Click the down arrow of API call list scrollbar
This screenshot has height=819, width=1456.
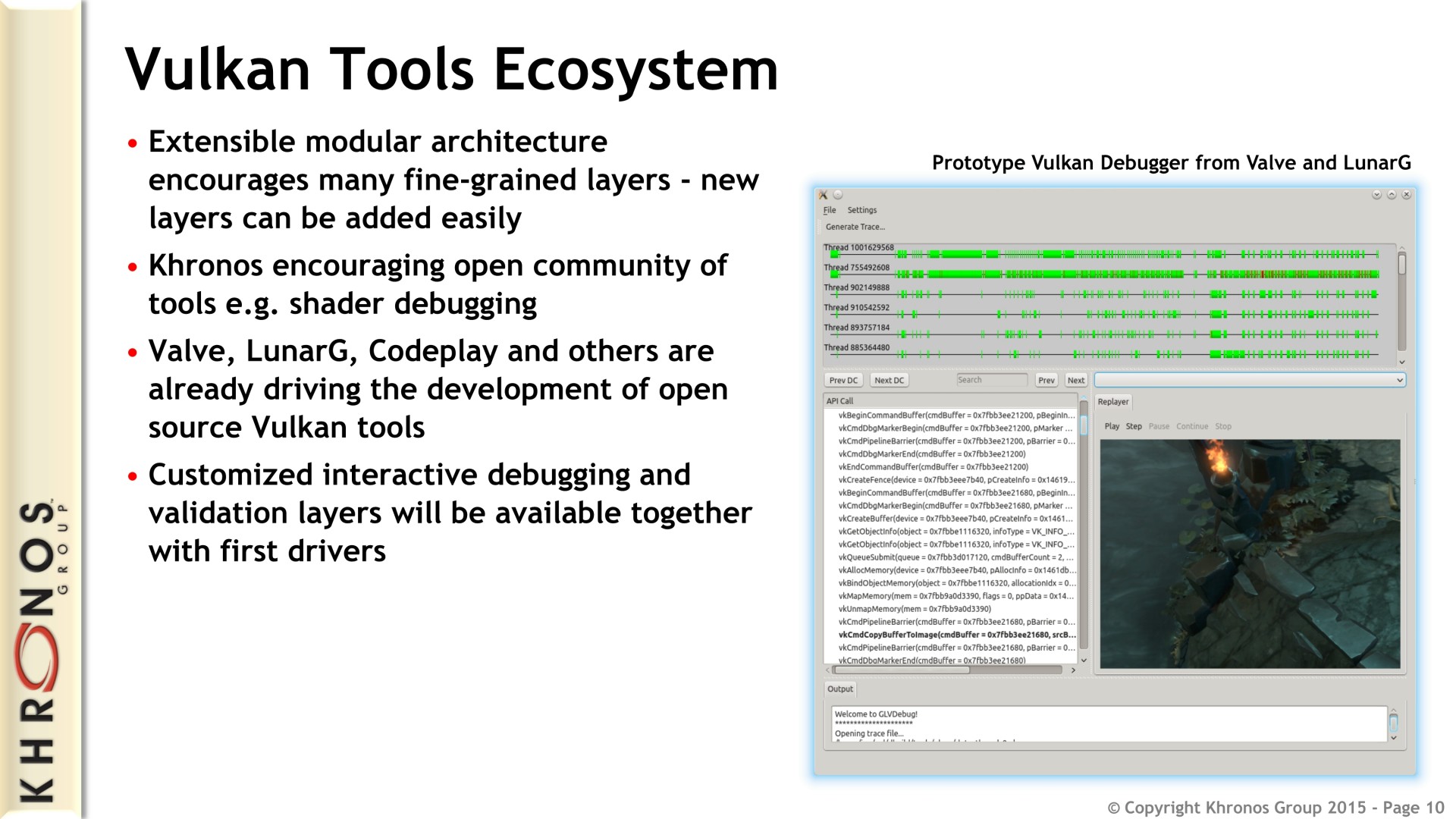click(1084, 661)
